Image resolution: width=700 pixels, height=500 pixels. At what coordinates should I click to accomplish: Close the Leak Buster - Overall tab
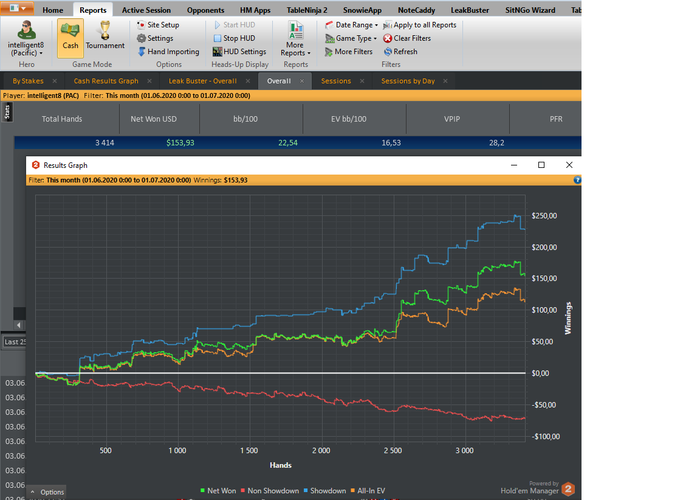coord(248,81)
